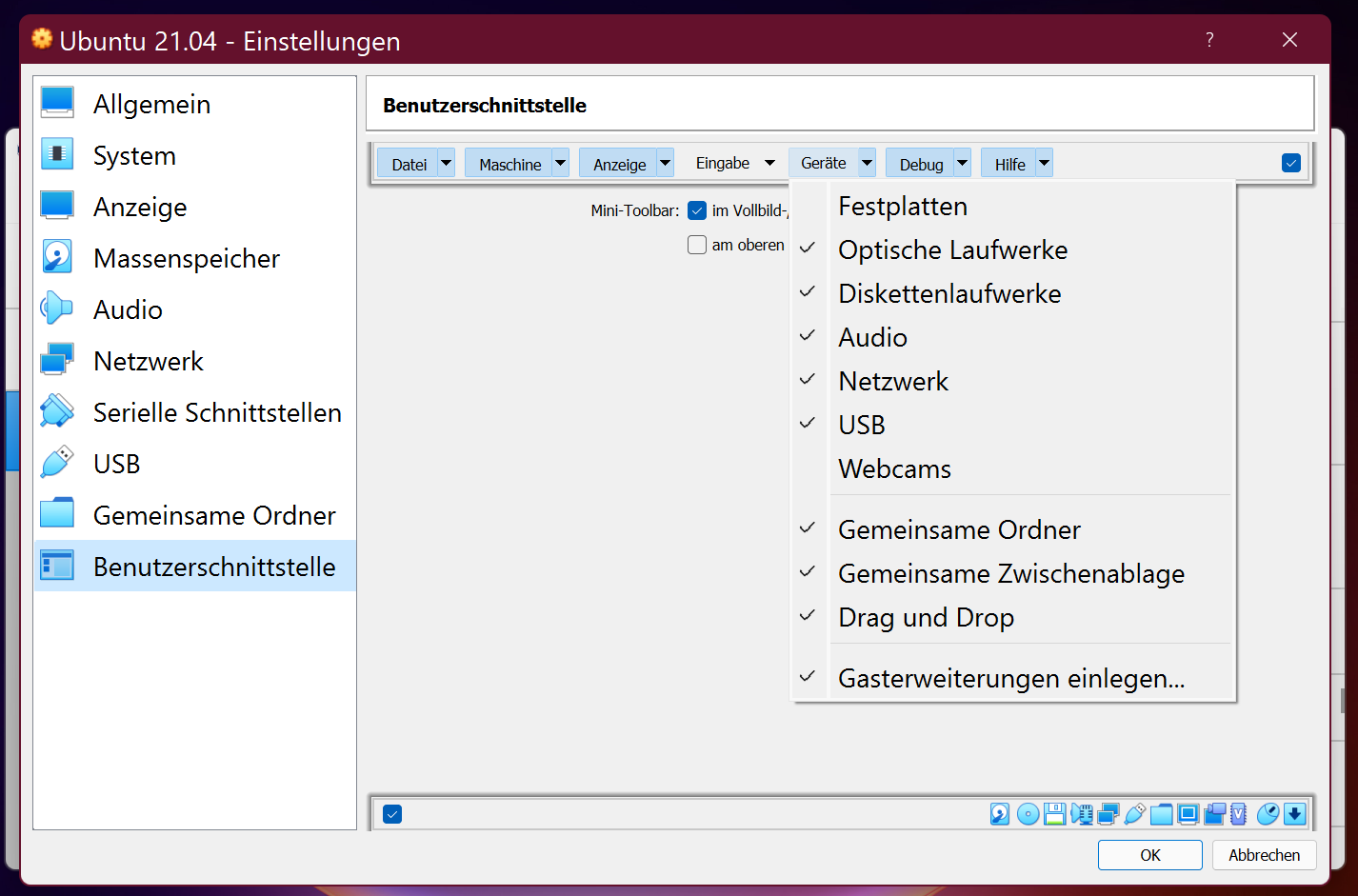Uncheck Audio in the Geräte menu

click(x=1013, y=337)
